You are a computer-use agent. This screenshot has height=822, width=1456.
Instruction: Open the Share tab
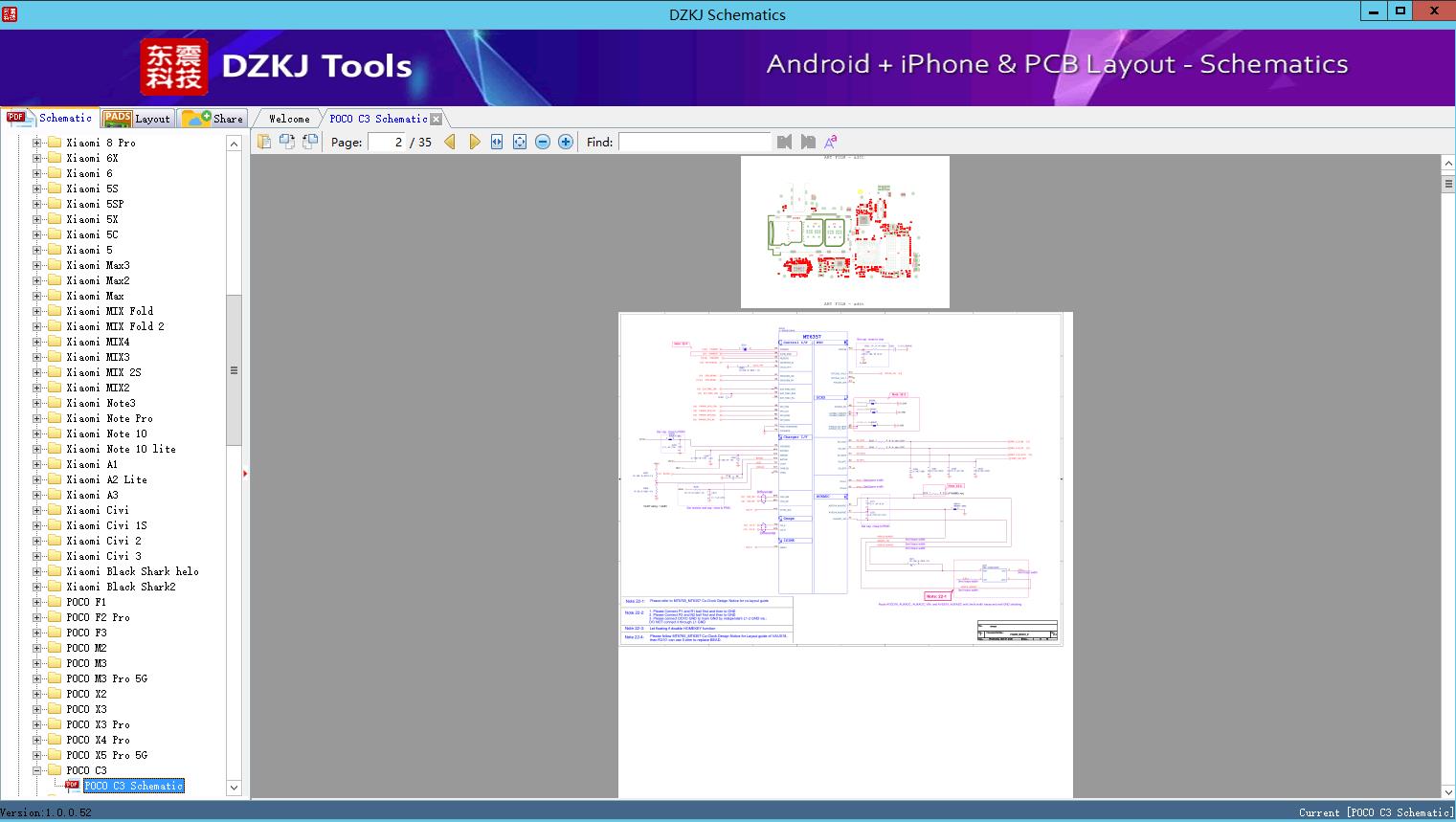[213, 119]
